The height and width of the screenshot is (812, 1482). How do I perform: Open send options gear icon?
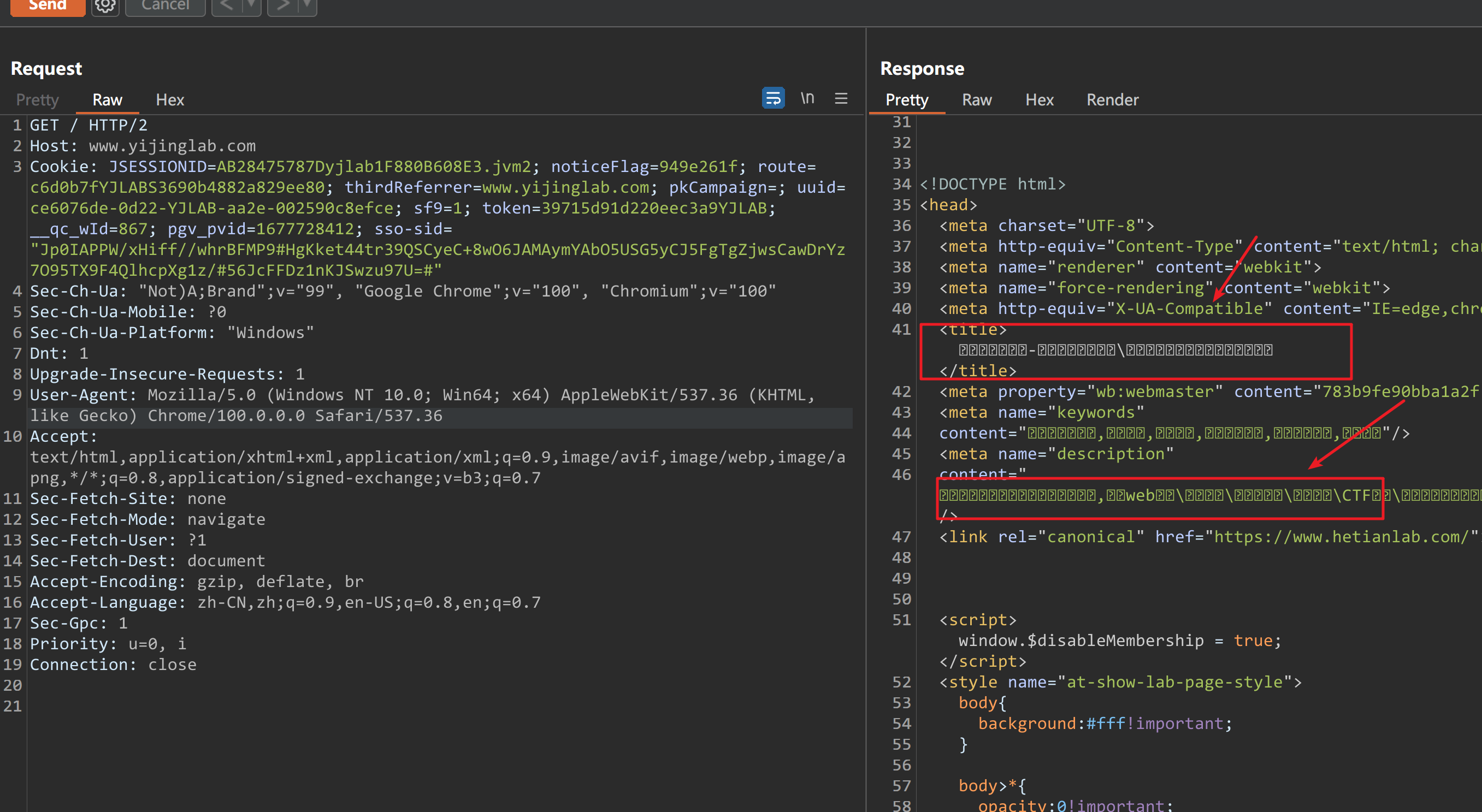pyautogui.click(x=105, y=6)
